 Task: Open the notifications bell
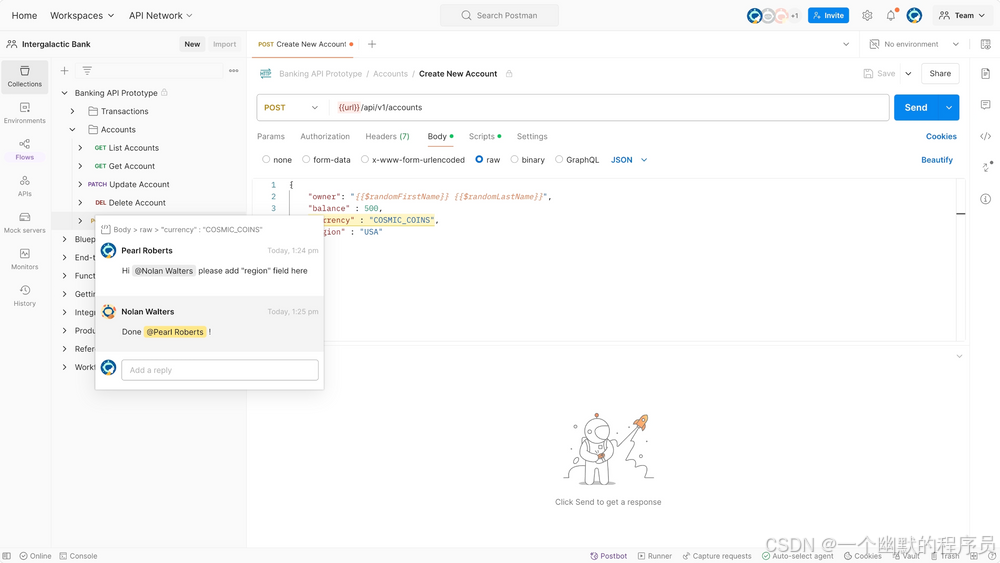coord(891,15)
